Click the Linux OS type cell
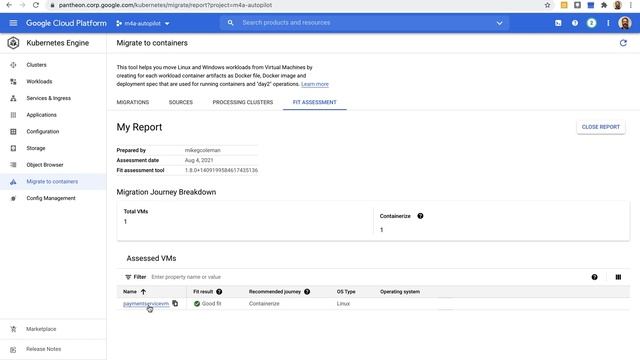The height and width of the screenshot is (360, 640). [x=343, y=304]
